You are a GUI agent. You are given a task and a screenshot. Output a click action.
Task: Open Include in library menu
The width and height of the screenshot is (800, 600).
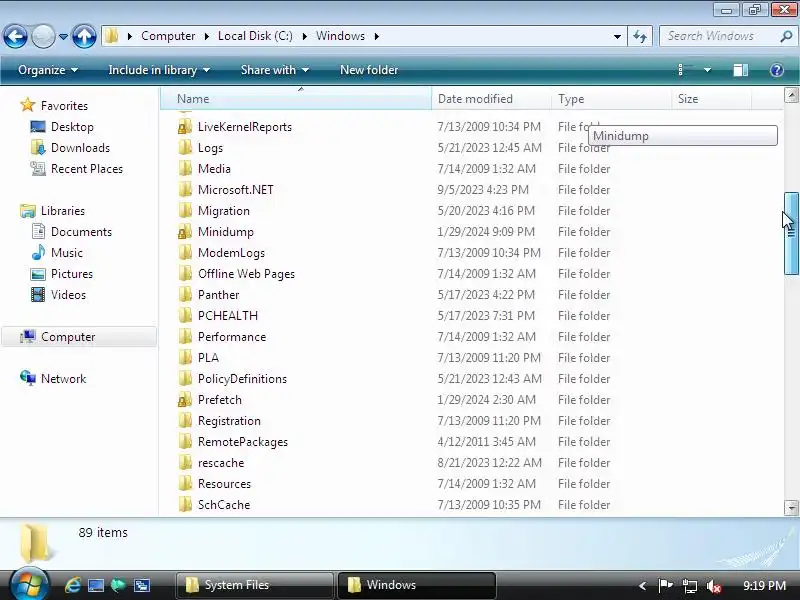coord(159,70)
